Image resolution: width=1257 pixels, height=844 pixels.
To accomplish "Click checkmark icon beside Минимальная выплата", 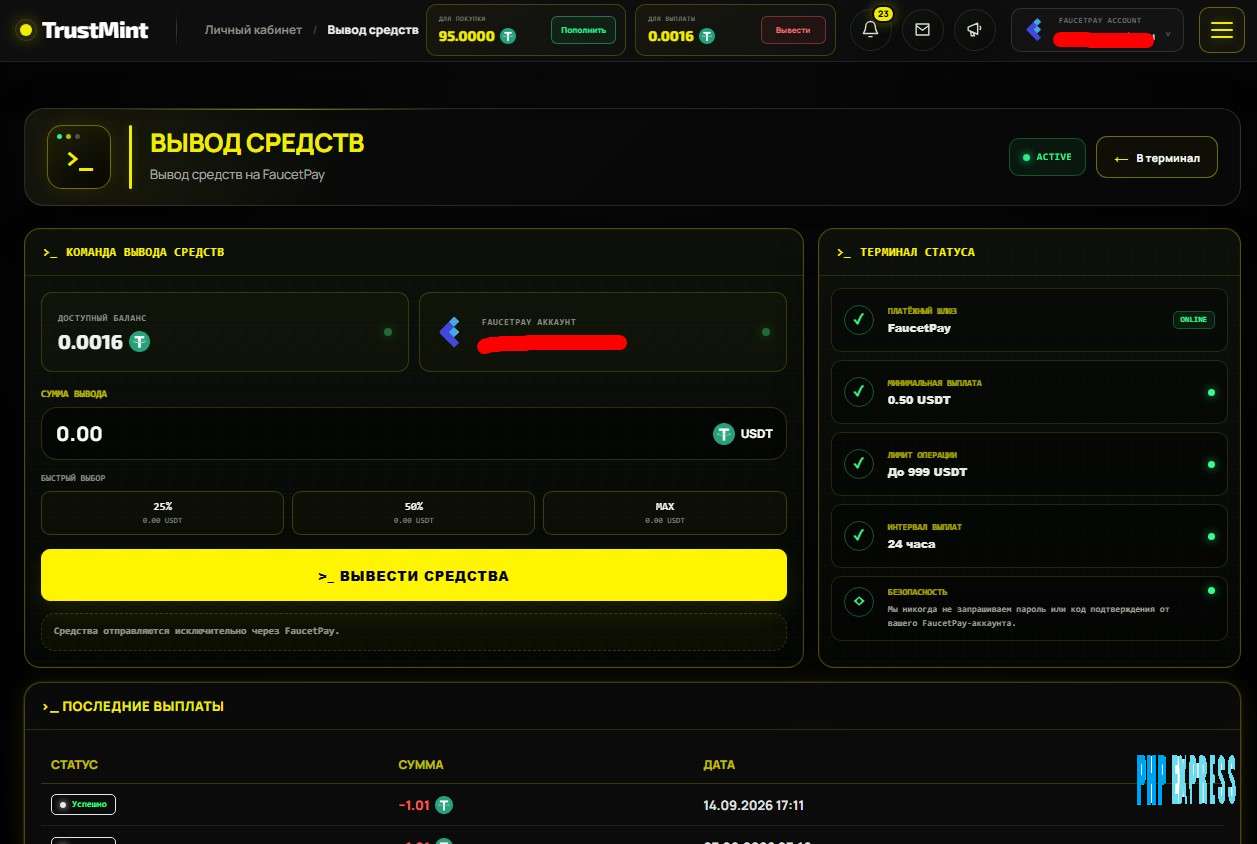I will click(x=858, y=392).
